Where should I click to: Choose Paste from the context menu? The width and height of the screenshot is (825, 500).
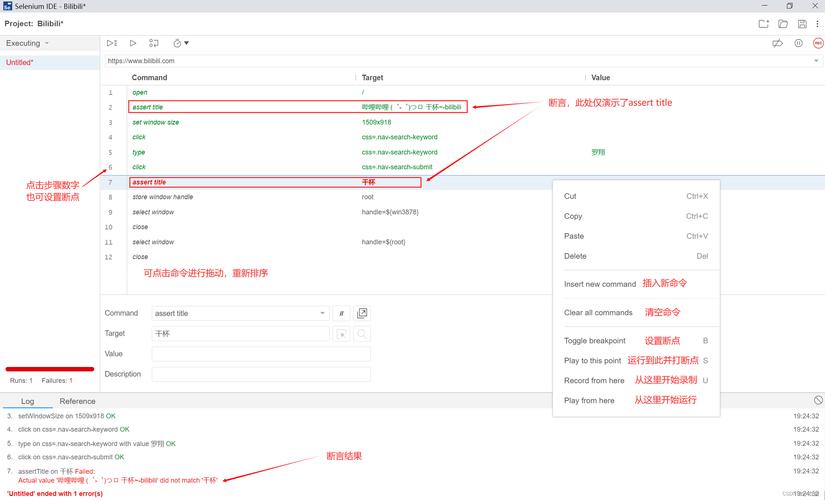636,236
